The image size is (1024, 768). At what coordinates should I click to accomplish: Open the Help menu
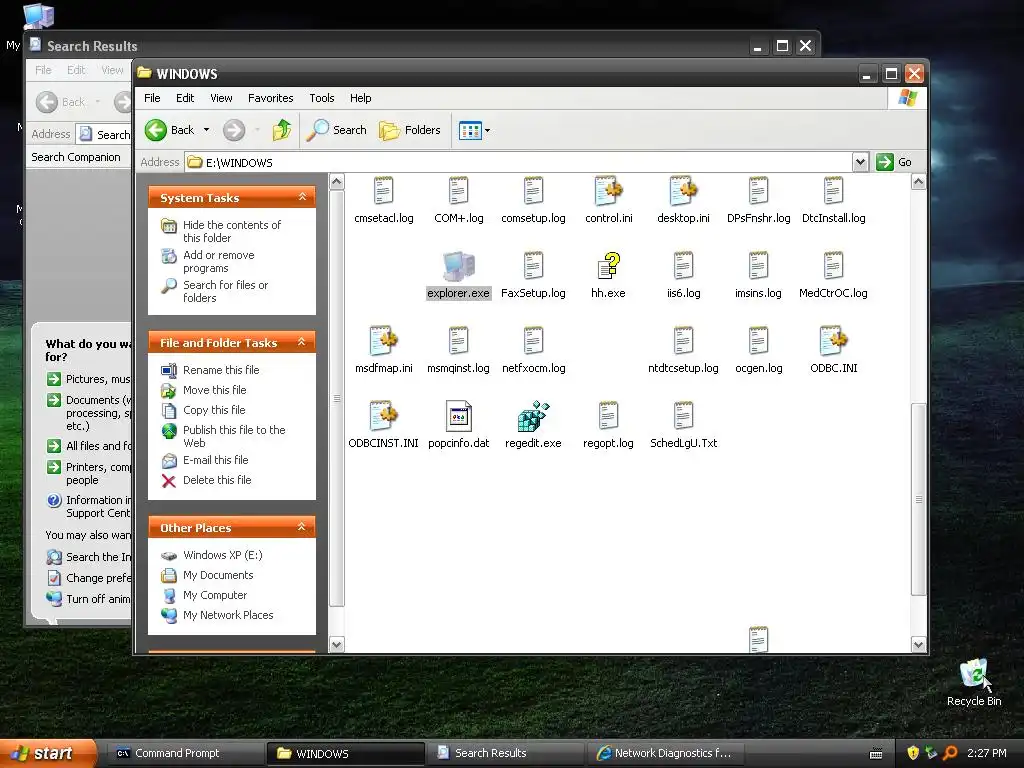pyautogui.click(x=360, y=98)
